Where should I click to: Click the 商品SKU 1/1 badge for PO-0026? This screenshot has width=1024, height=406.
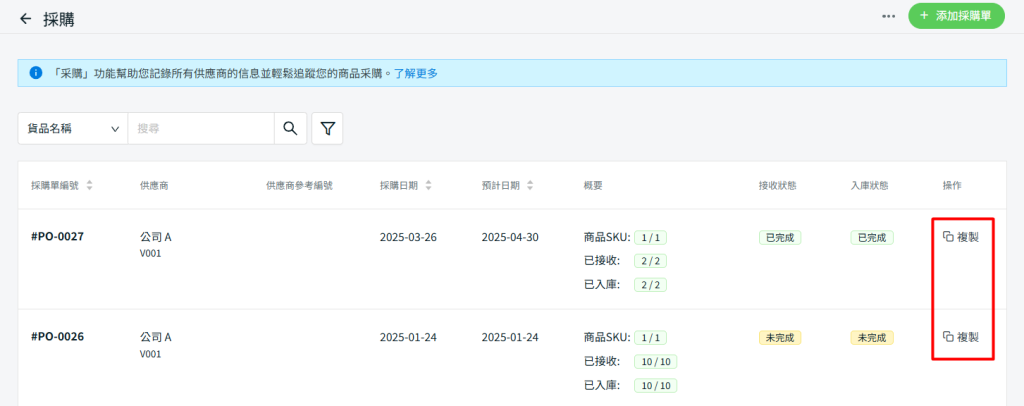(x=651, y=338)
